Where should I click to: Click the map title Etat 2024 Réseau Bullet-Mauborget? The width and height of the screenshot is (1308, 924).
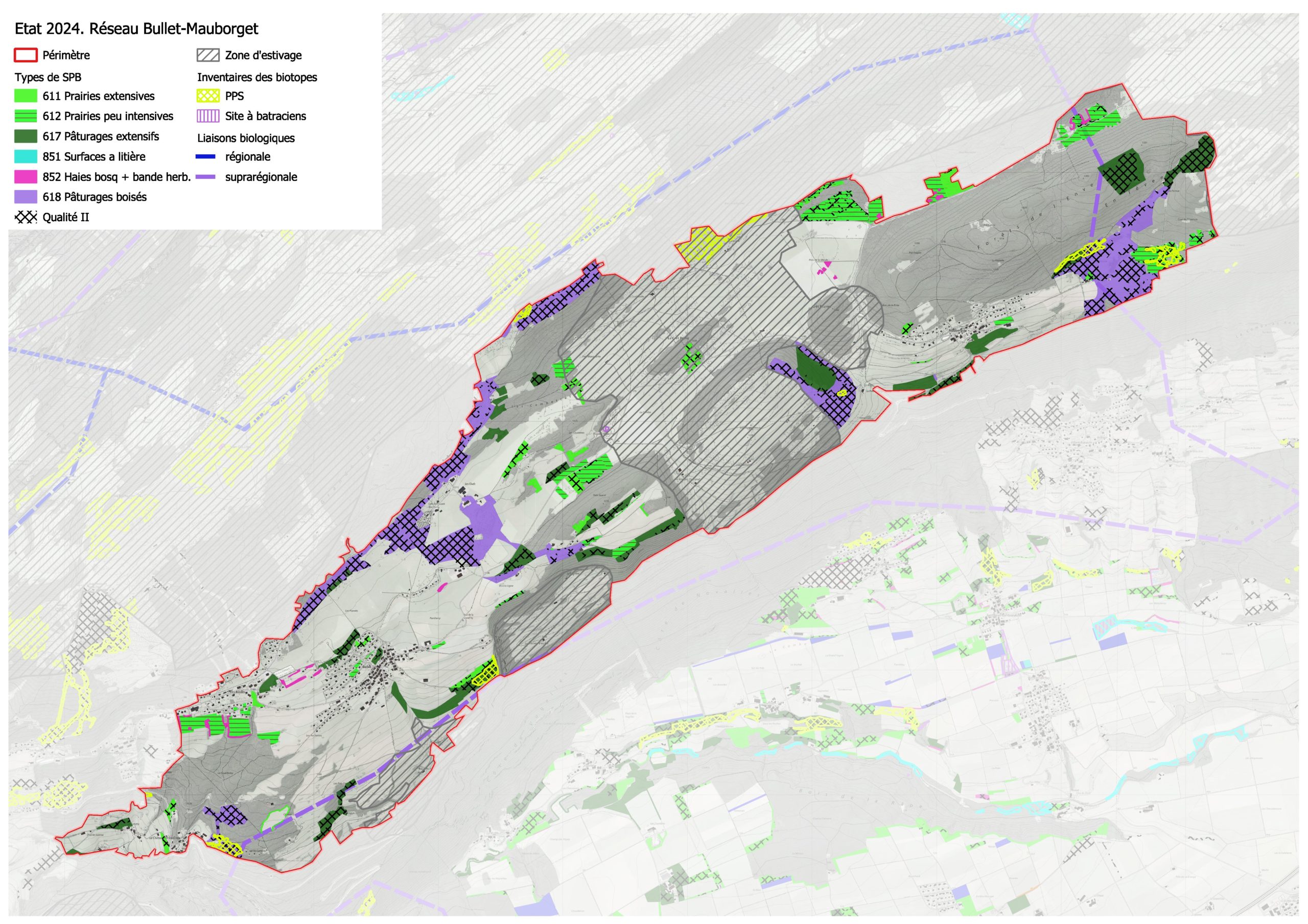pos(136,29)
